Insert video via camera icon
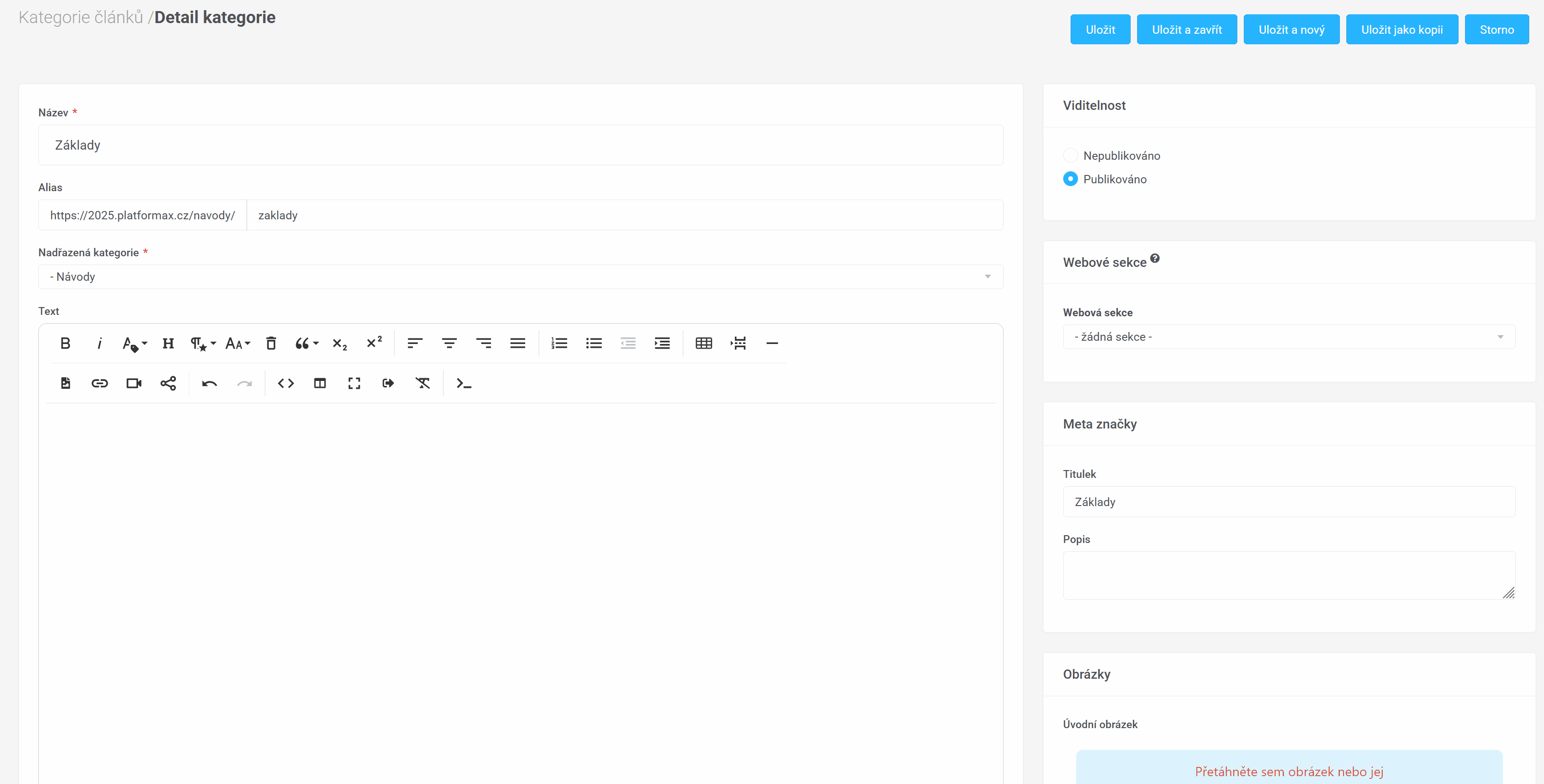This screenshot has height=784, width=1544. 133,383
